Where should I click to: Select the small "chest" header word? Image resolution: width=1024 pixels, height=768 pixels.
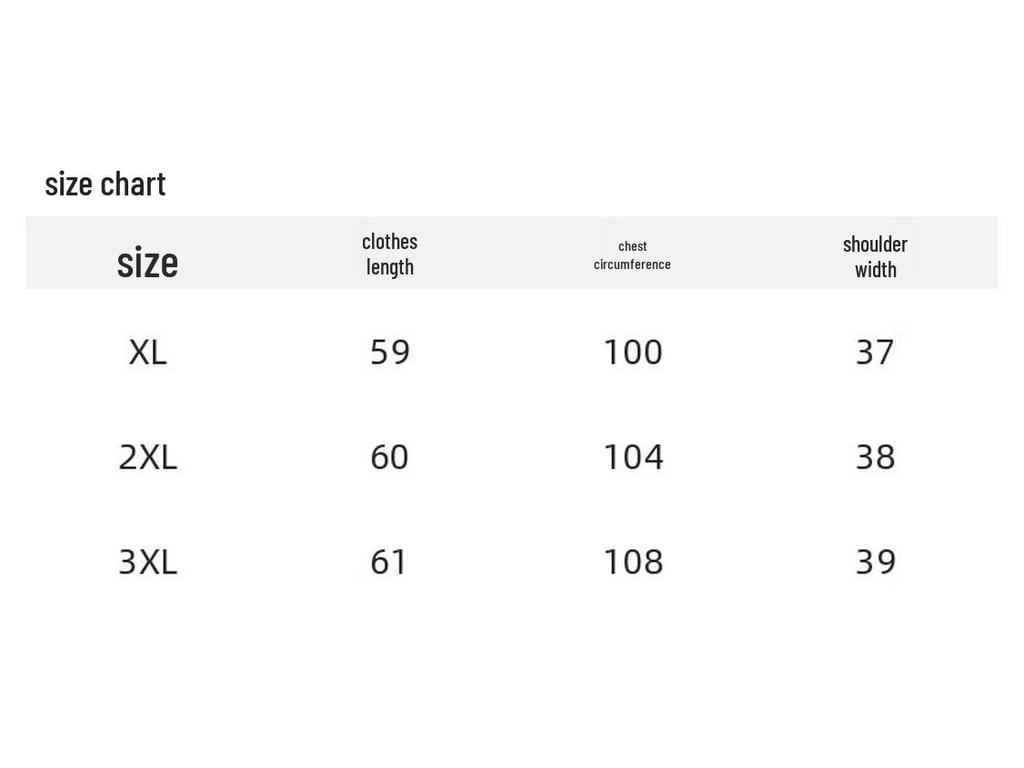632,246
